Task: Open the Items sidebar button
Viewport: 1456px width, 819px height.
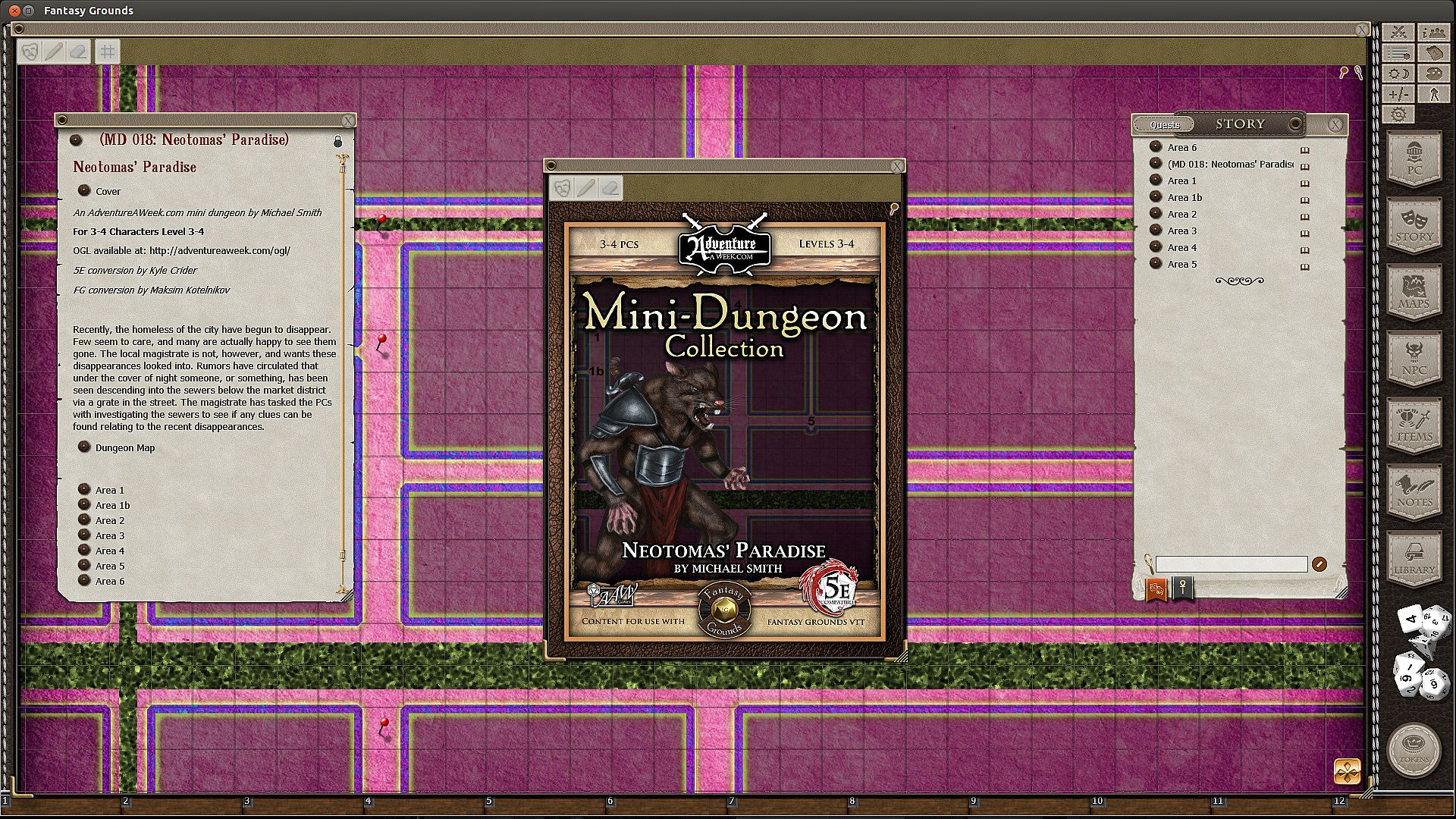Action: click(1414, 425)
